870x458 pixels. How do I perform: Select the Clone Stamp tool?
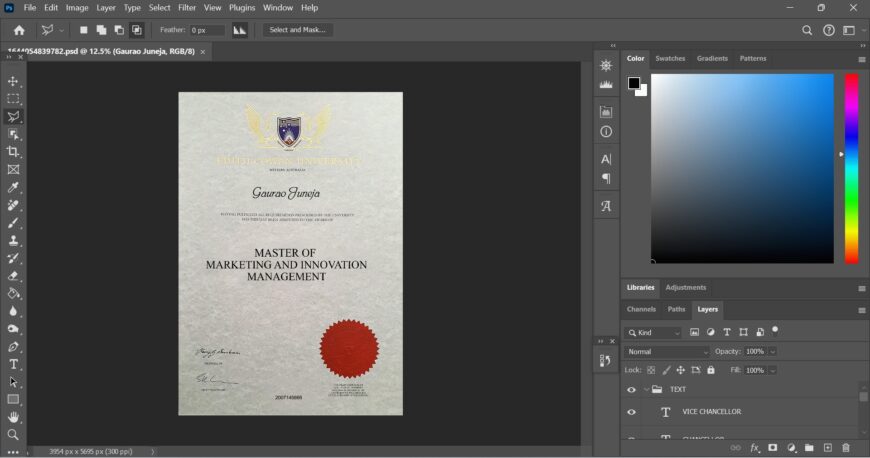[13, 240]
